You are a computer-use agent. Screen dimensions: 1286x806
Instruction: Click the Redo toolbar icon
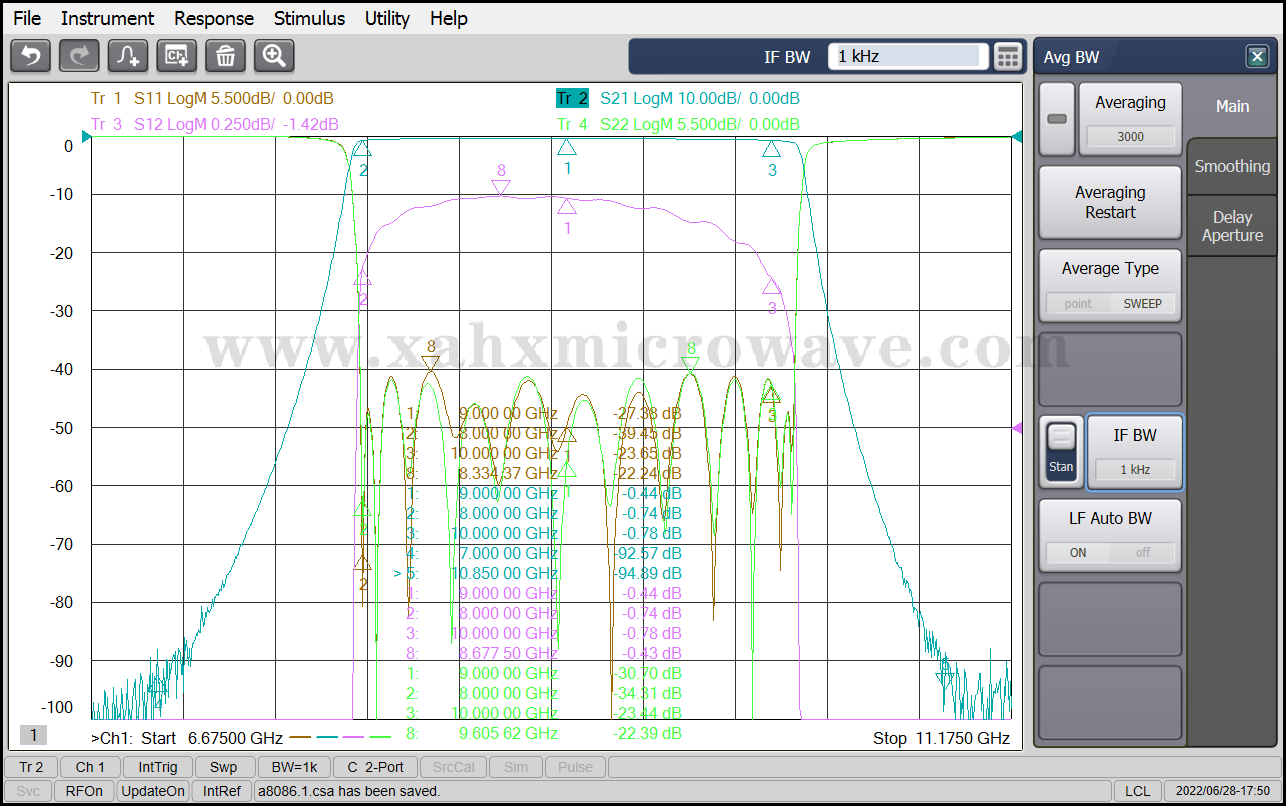pyautogui.click(x=79, y=56)
